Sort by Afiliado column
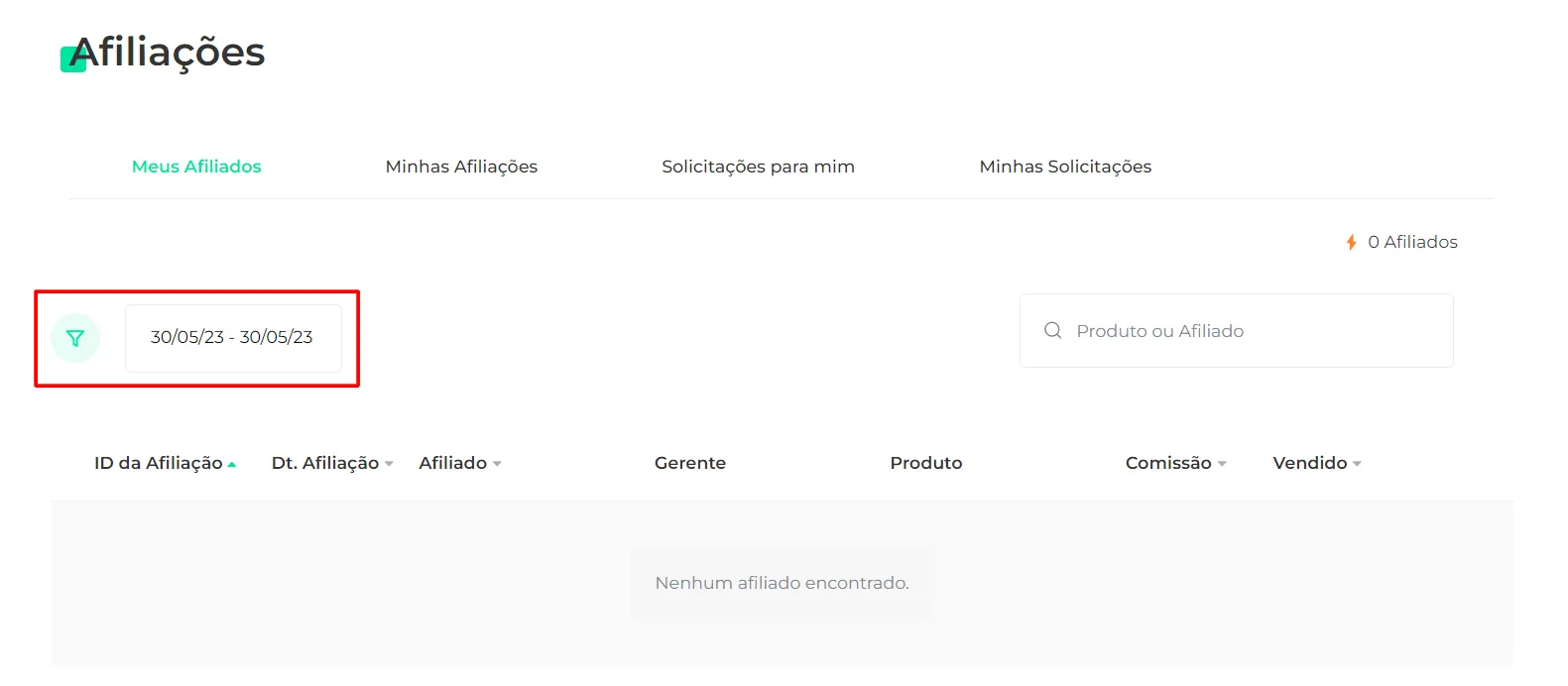This screenshot has width=1568, height=686. 460,463
